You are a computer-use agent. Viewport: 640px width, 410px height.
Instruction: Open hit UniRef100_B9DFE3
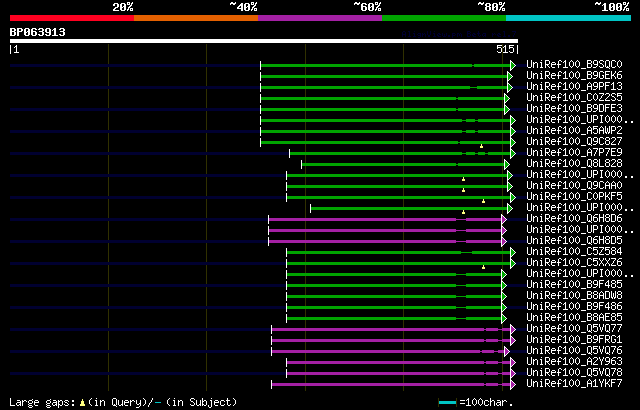pos(574,109)
